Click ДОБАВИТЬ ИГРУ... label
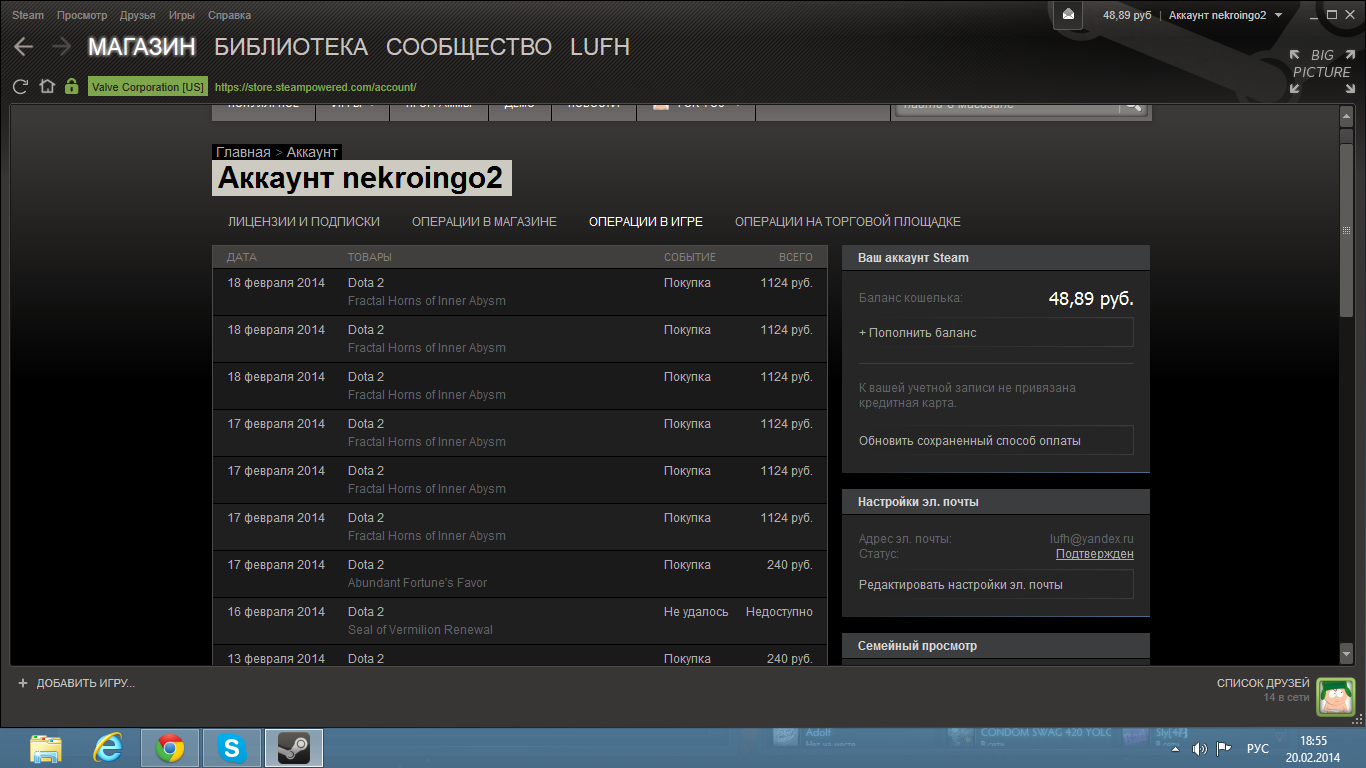Screen dimensions: 1366x768 [86, 683]
